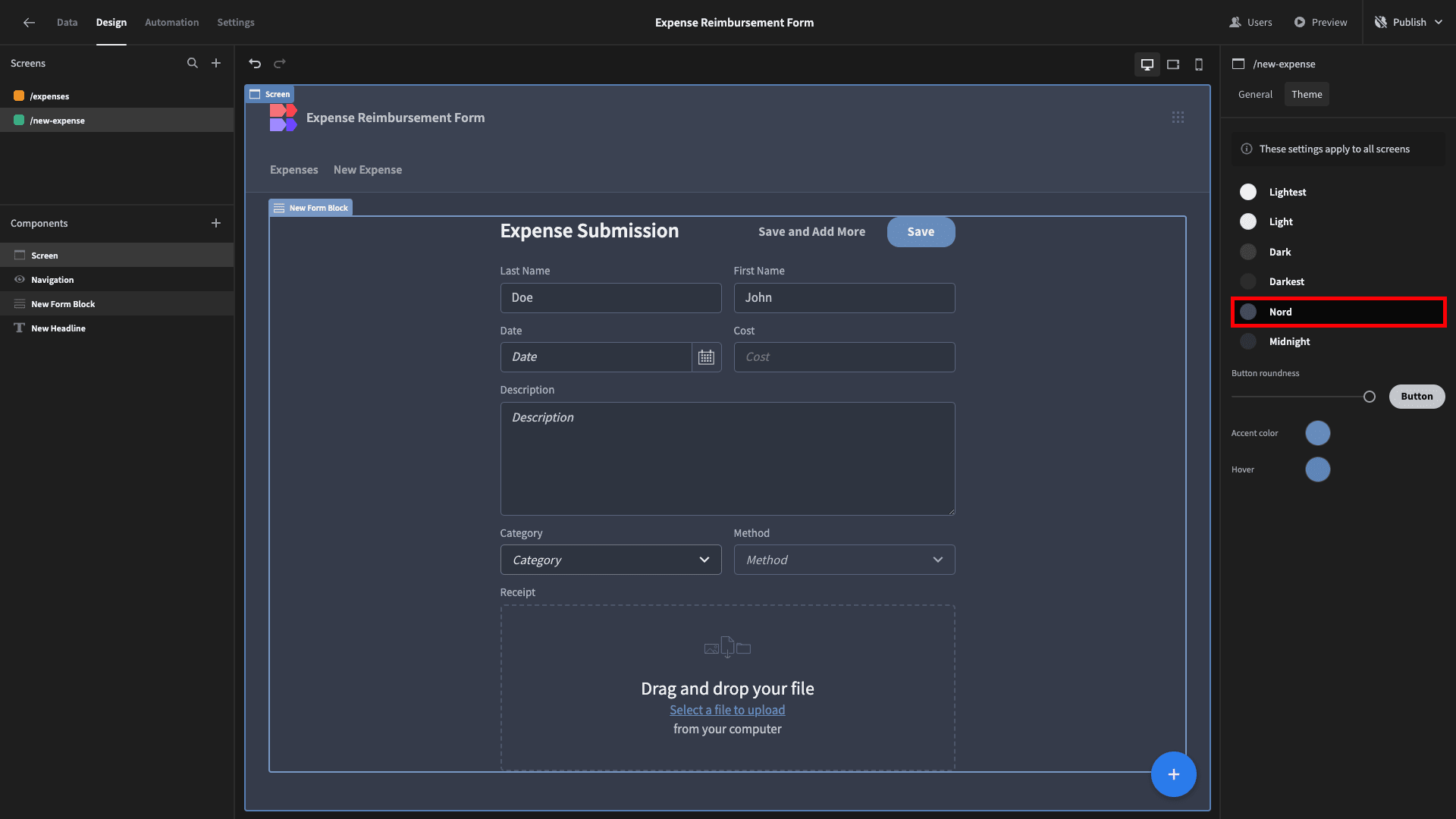This screenshot has width=1456, height=819.
Task: Select the Navigation component
Action: pos(117,280)
